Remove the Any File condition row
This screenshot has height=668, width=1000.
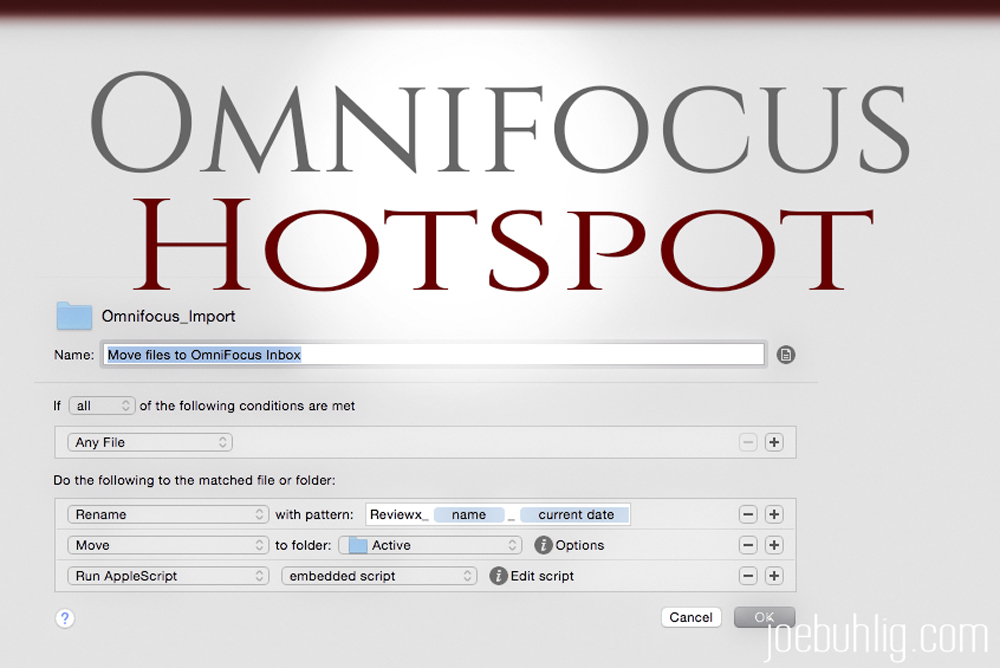tap(748, 442)
